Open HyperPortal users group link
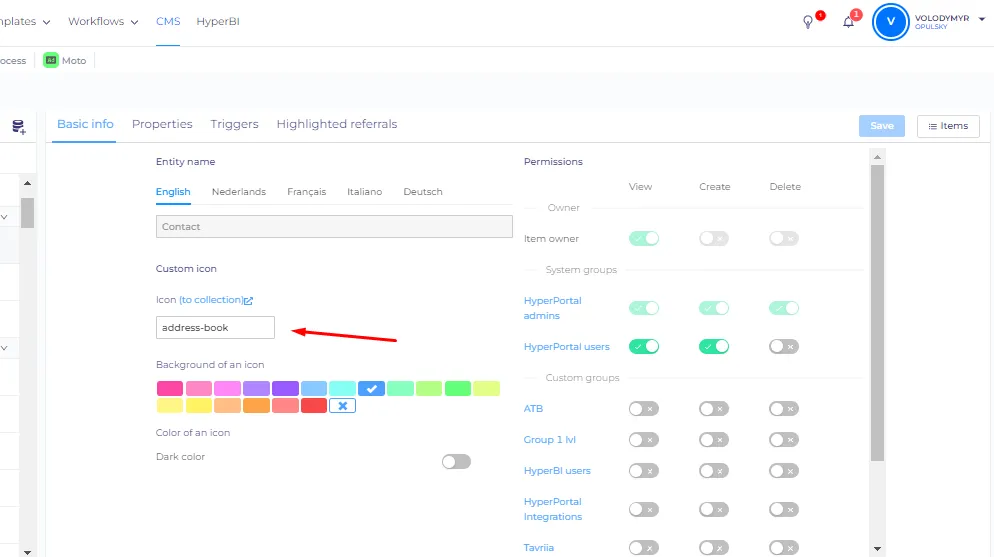The image size is (994, 557). click(566, 347)
